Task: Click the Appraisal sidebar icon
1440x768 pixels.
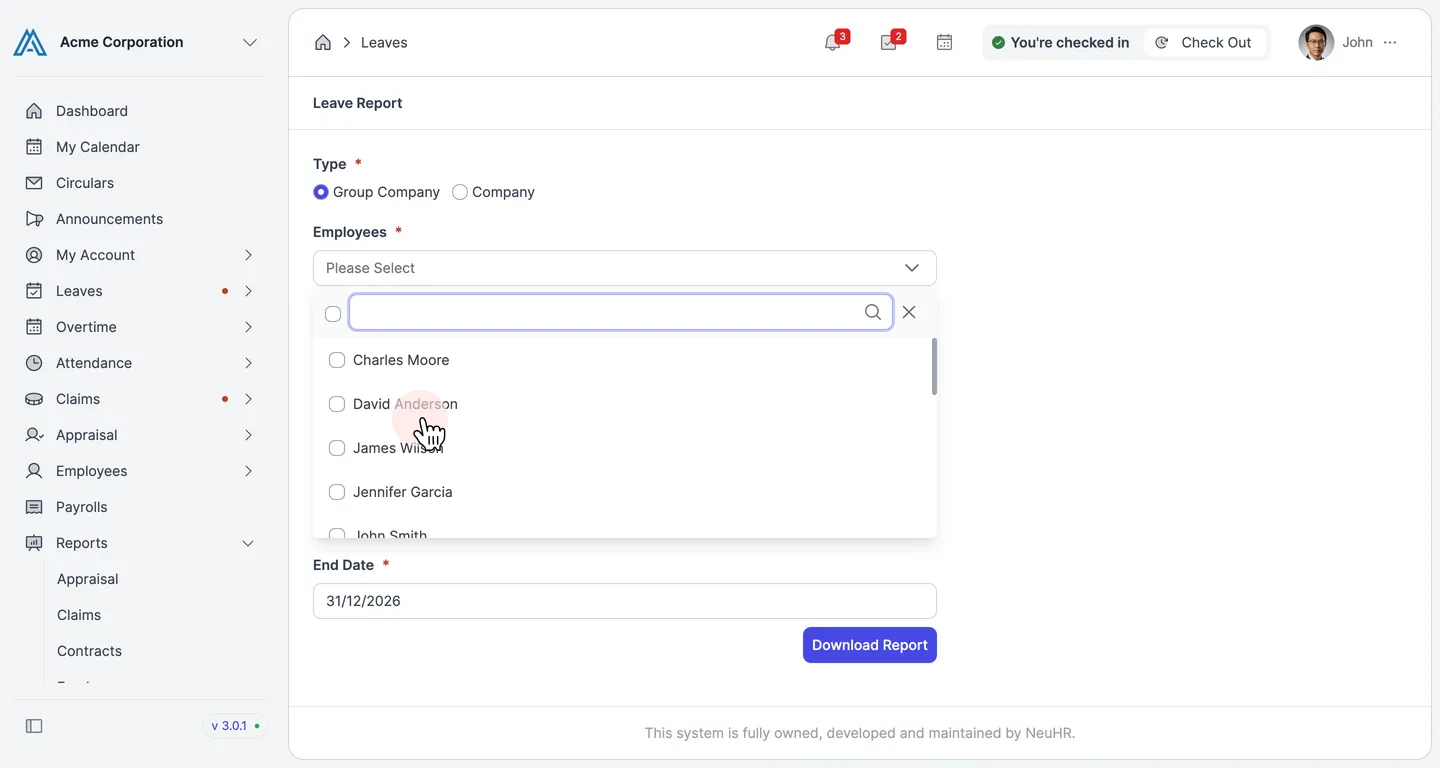Action: 34,435
